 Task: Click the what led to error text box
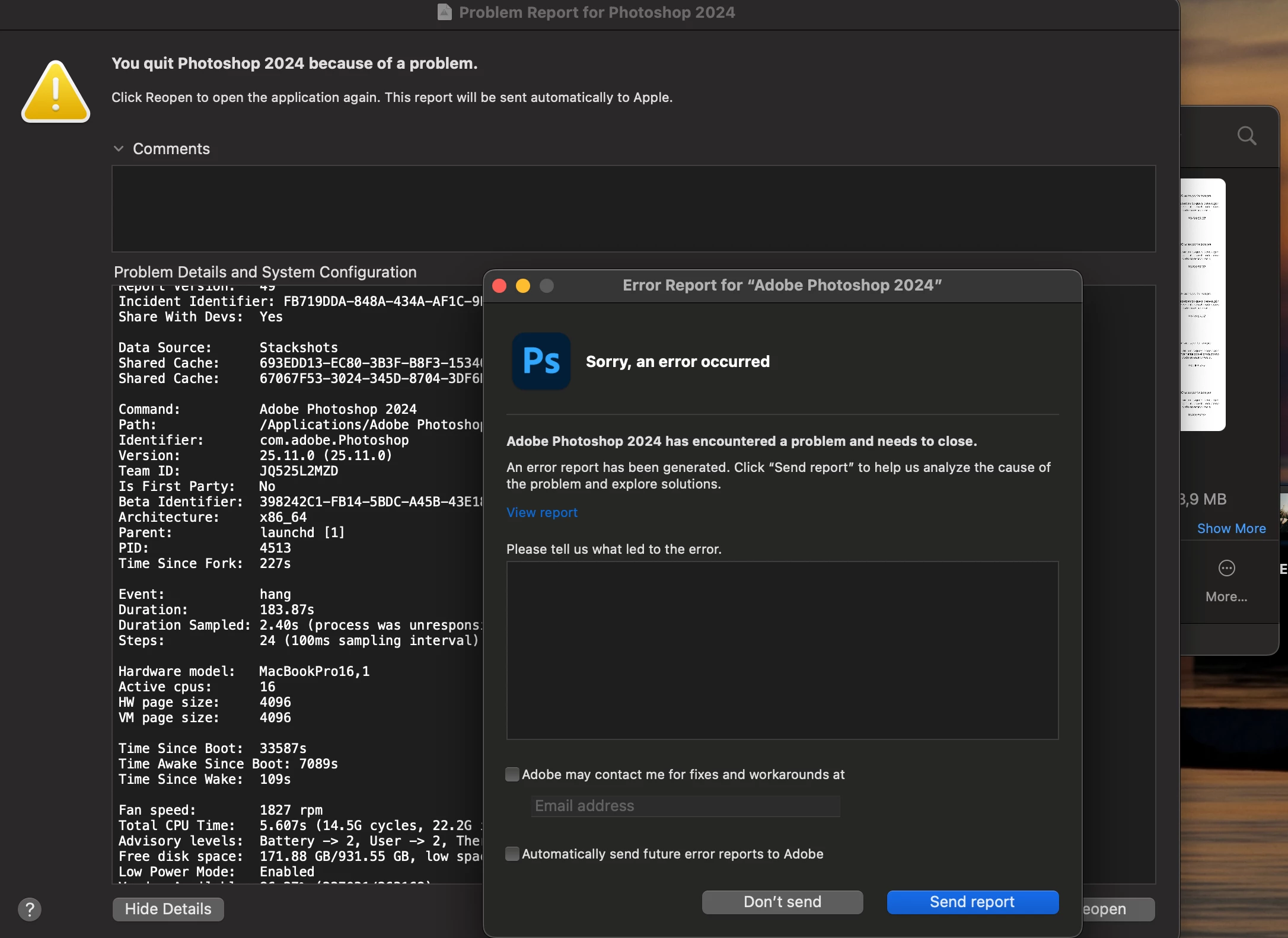(782, 650)
